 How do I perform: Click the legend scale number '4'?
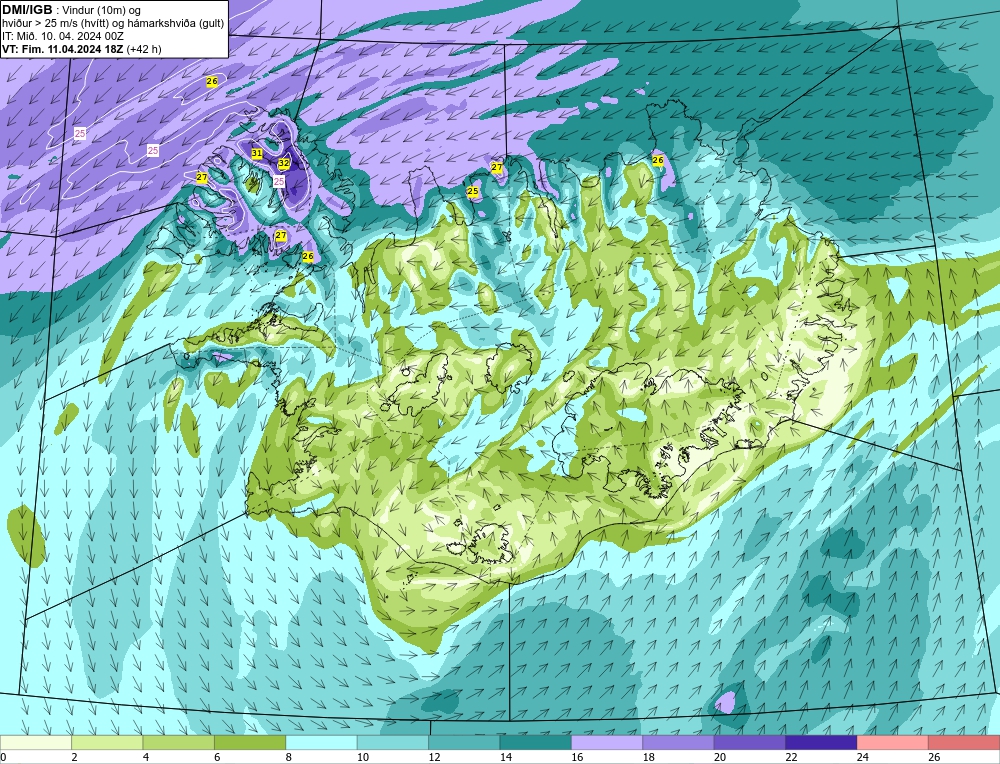point(145,757)
